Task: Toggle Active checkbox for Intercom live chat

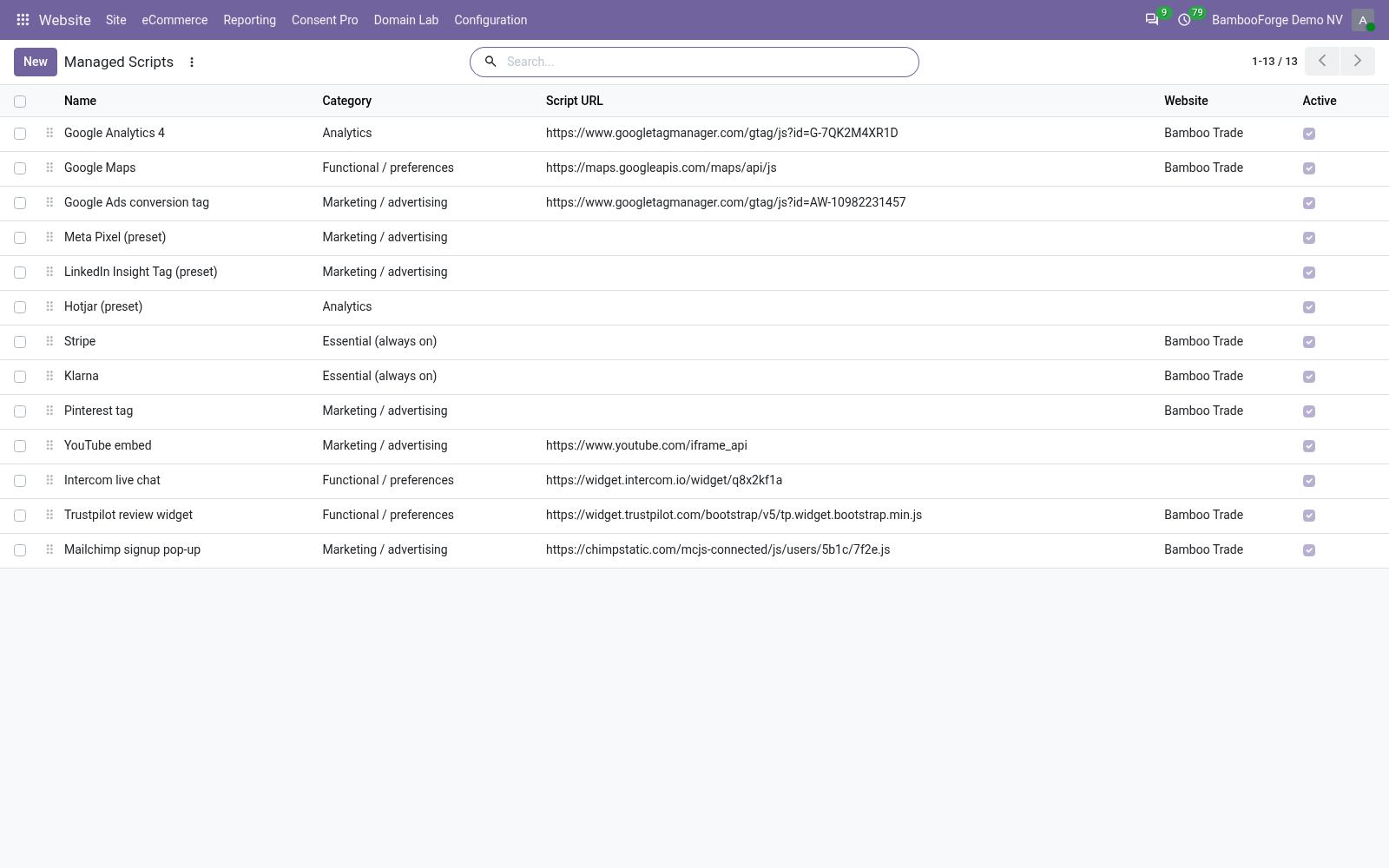Action: click(x=1309, y=481)
